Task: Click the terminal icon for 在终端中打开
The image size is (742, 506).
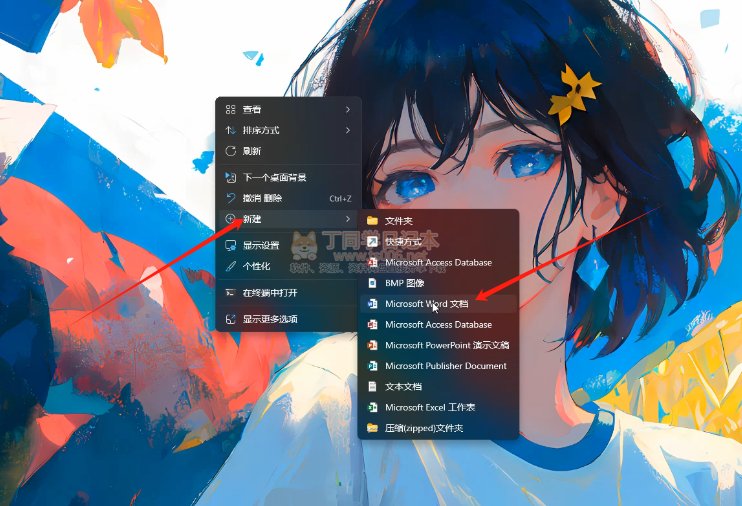Action: coord(230,293)
